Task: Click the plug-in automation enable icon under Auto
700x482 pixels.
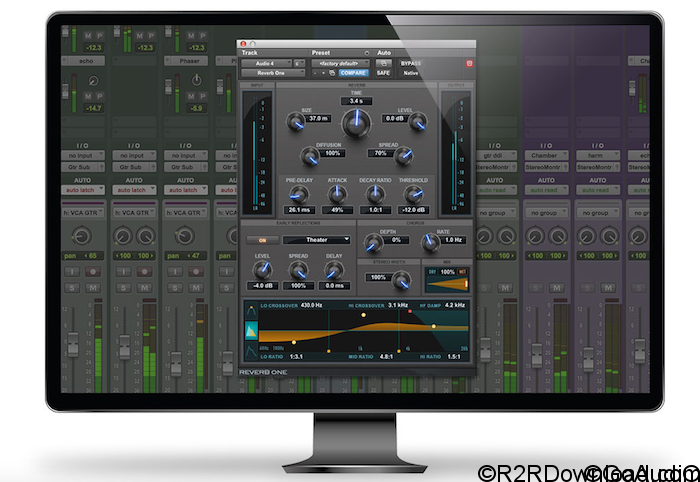Action: tap(383, 63)
